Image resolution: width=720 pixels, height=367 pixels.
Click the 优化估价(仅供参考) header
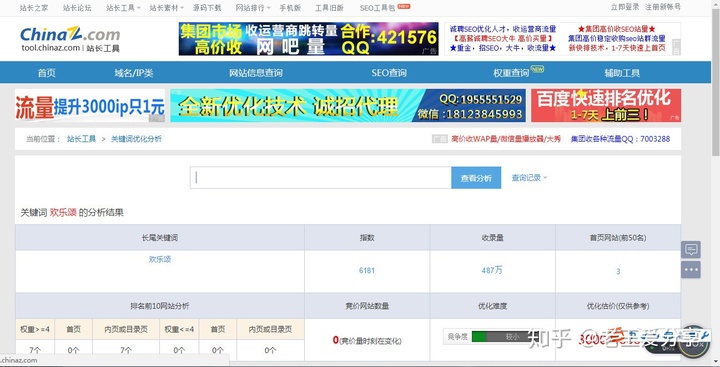(x=618, y=306)
